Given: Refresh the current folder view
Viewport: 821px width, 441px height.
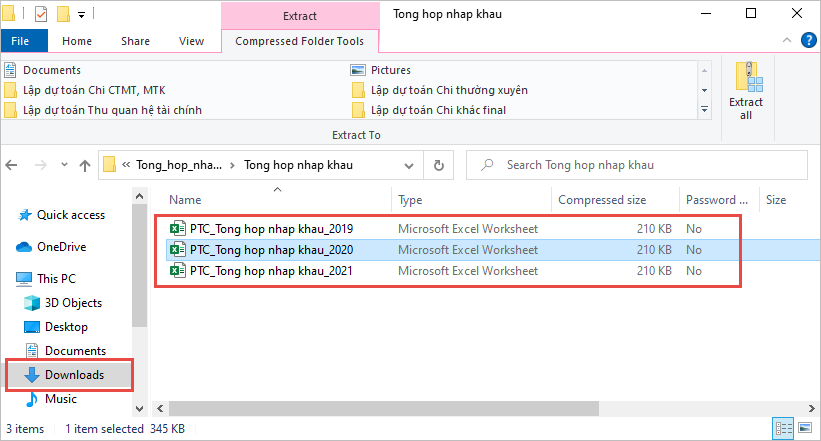Looking at the screenshot, I should [x=438, y=165].
